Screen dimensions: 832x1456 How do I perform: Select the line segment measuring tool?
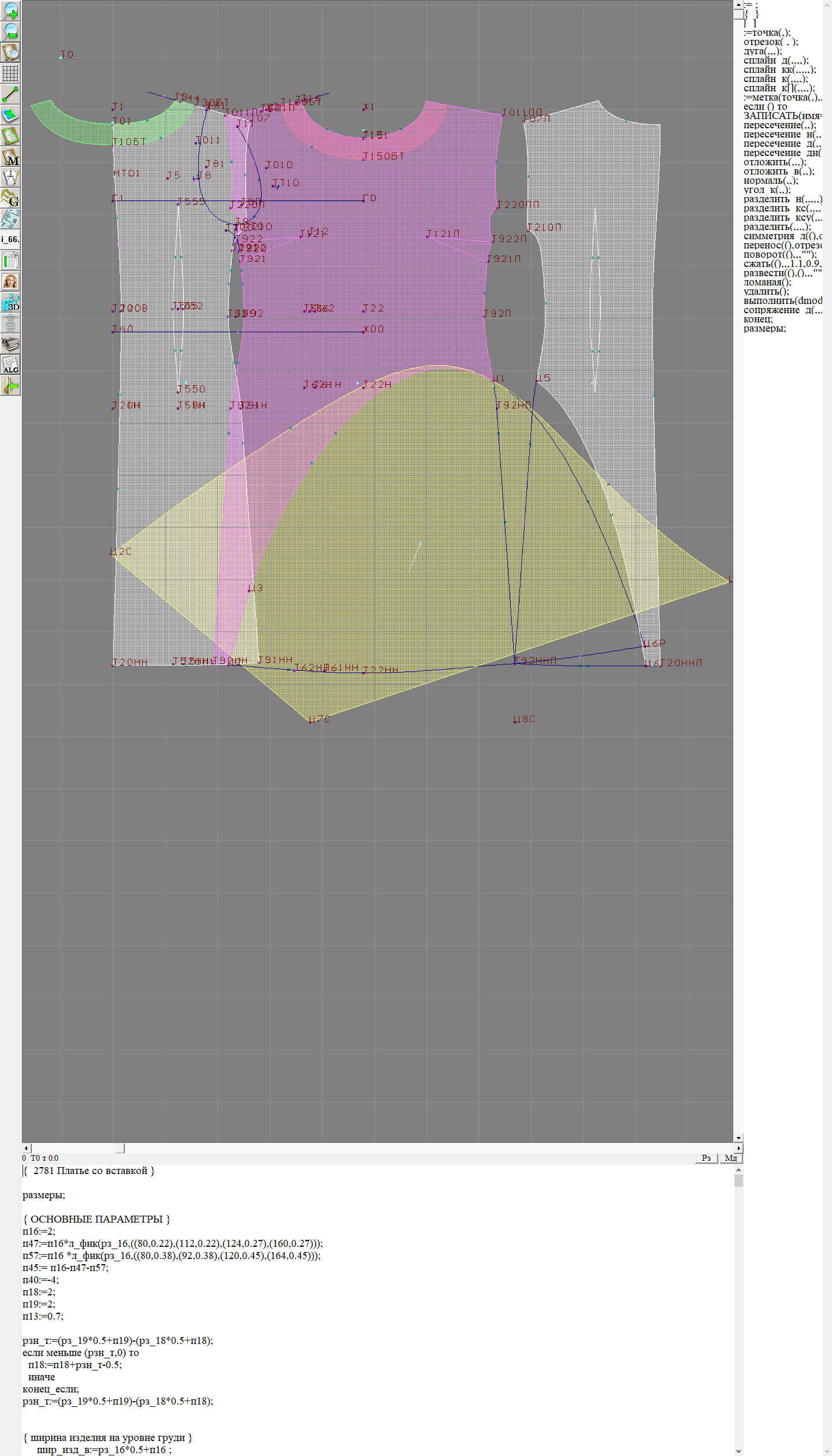[x=10, y=94]
